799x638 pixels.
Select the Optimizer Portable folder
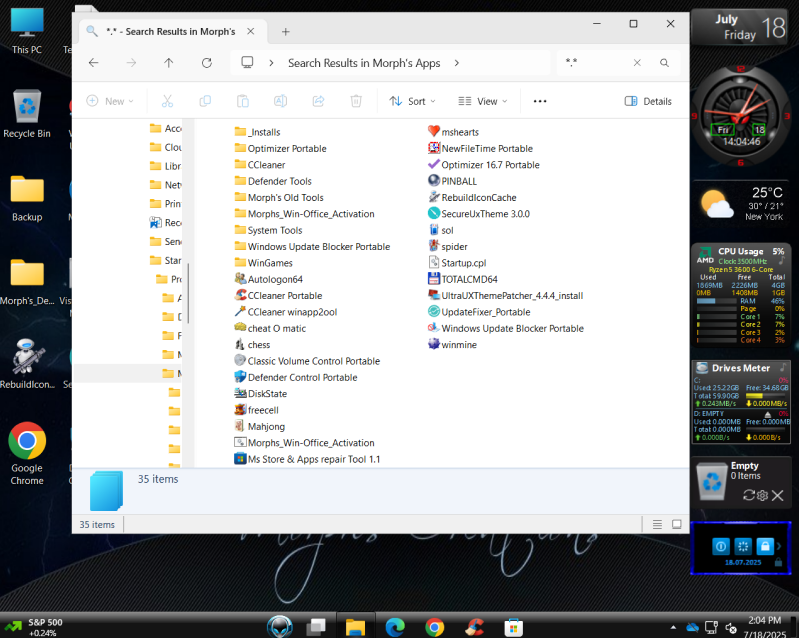coord(280,148)
